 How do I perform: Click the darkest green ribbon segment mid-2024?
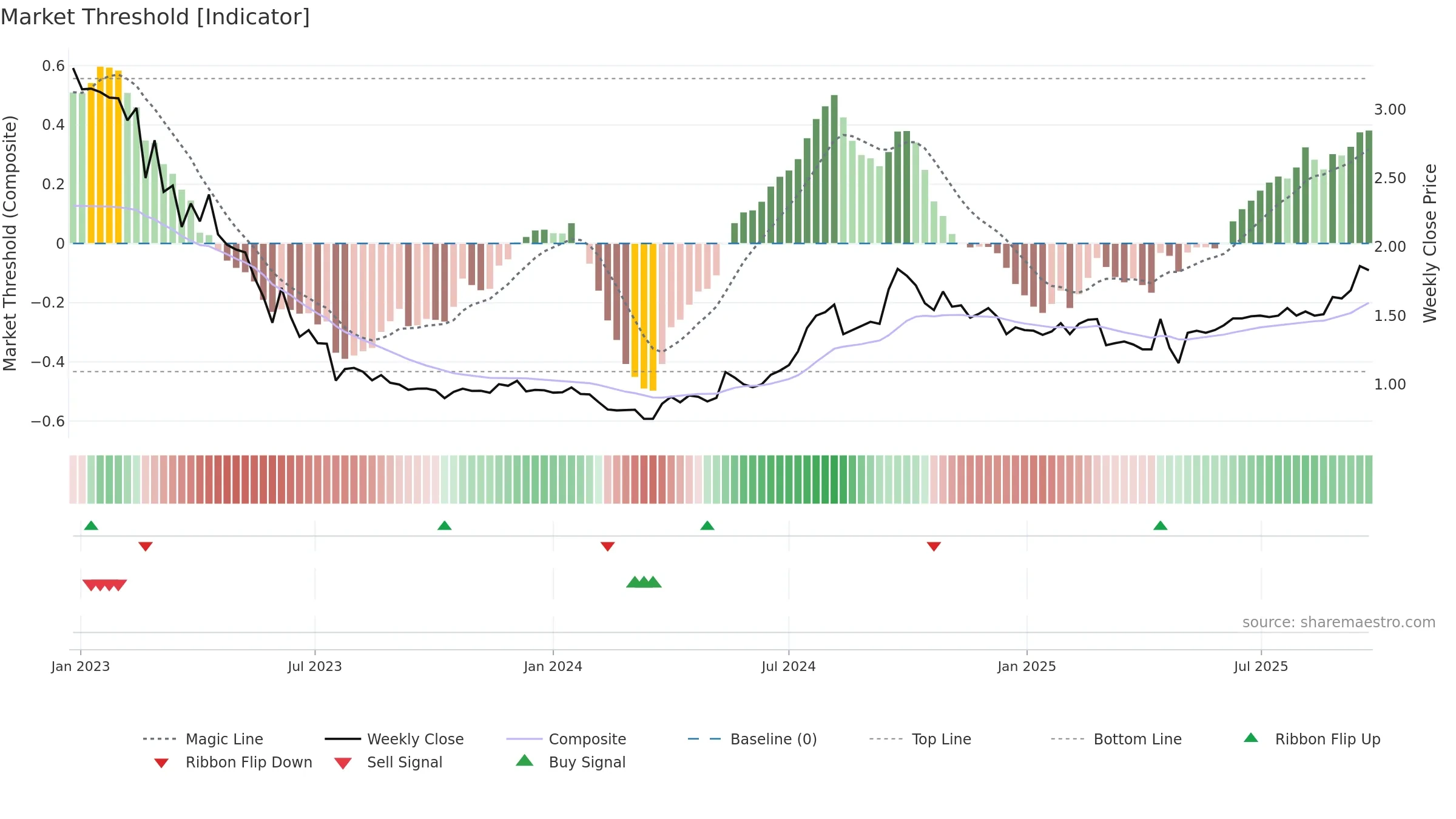834,479
